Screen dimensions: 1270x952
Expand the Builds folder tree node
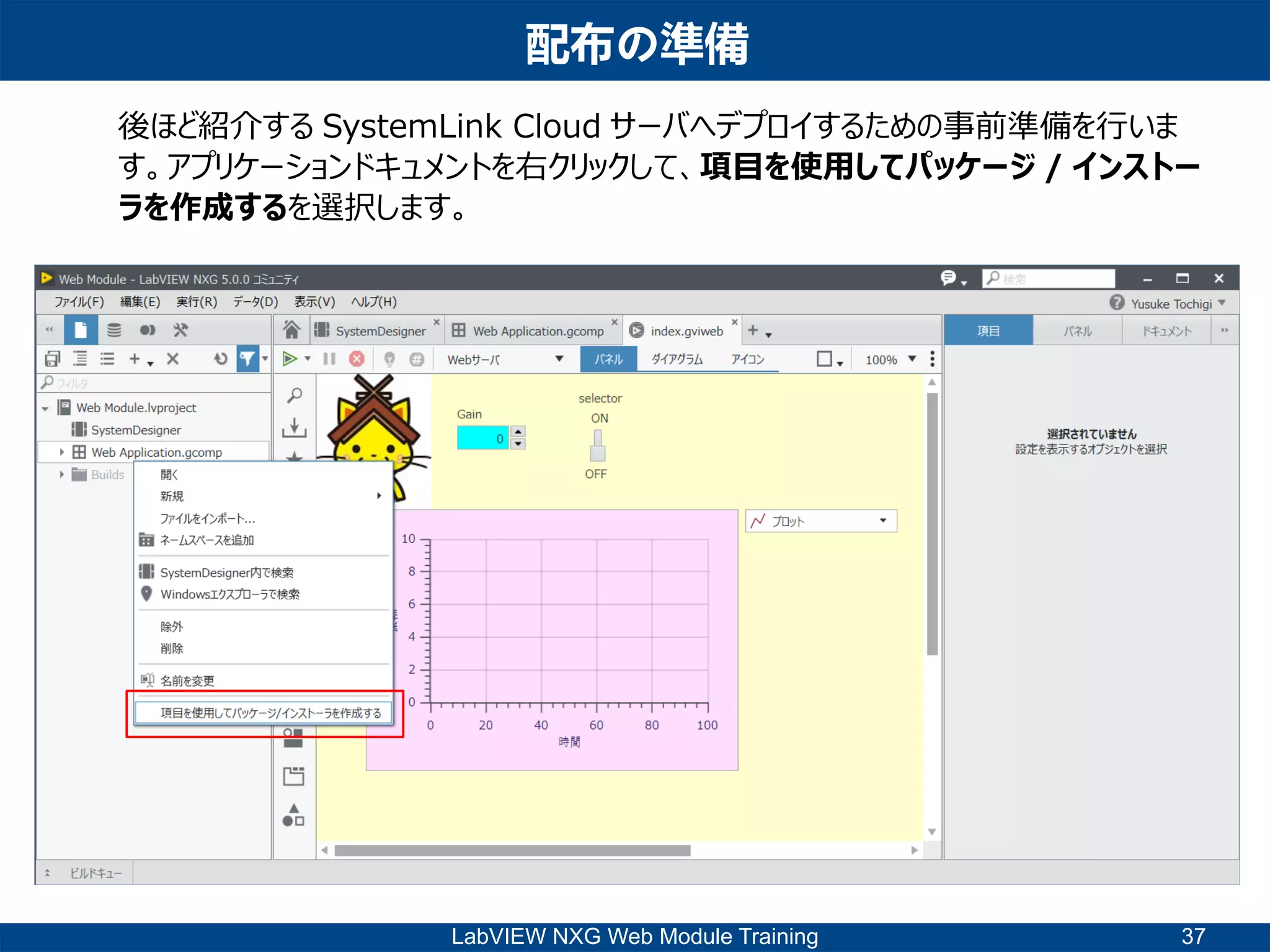61,475
